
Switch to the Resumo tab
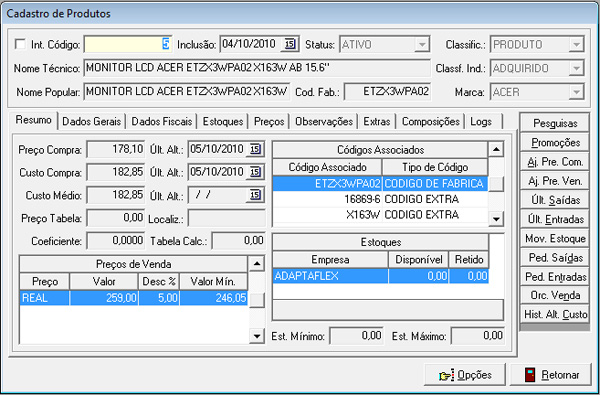point(34,120)
